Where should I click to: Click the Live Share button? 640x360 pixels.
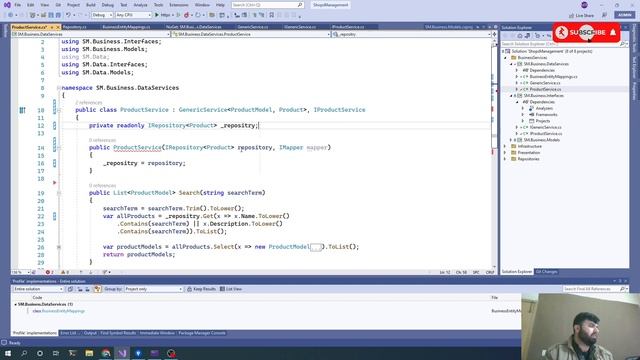(x=581, y=16)
